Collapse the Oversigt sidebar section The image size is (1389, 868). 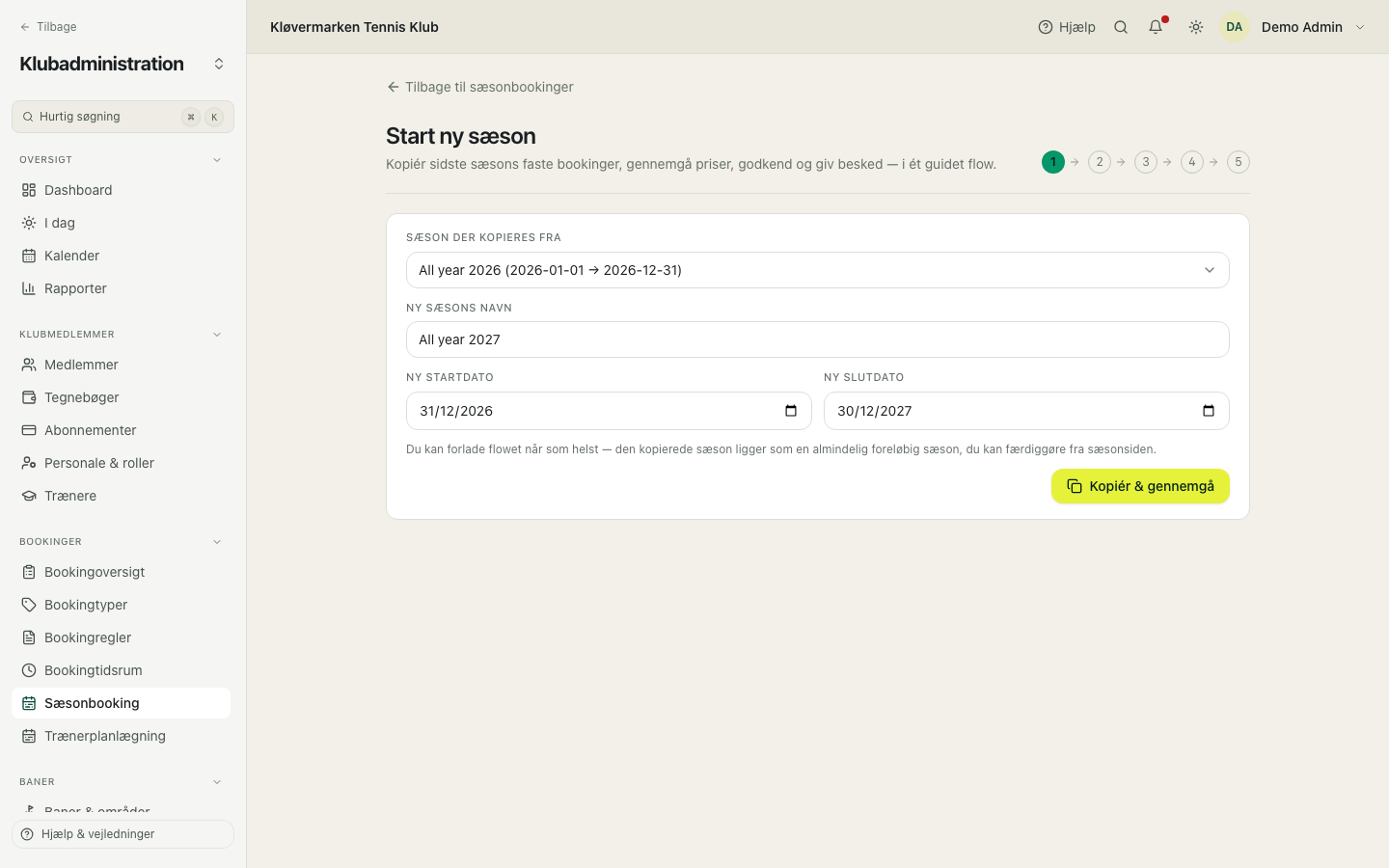pyautogui.click(x=217, y=160)
